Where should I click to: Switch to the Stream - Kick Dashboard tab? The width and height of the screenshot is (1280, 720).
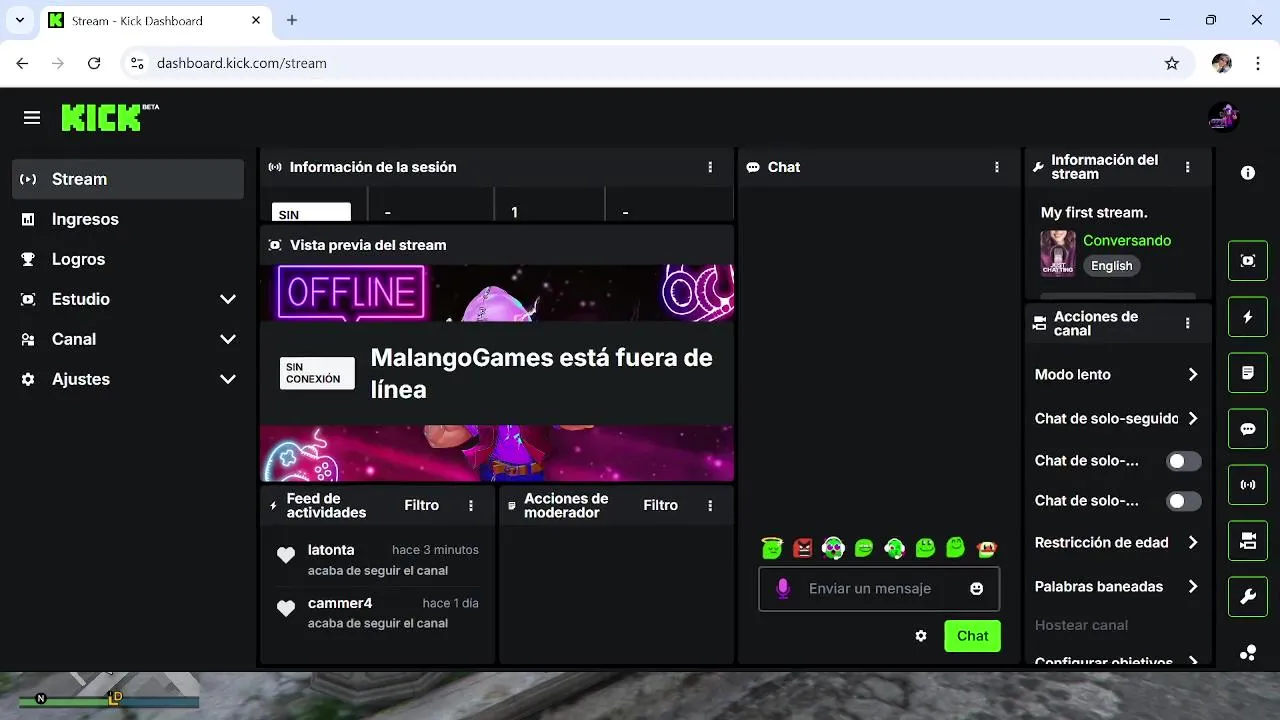click(155, 20)
